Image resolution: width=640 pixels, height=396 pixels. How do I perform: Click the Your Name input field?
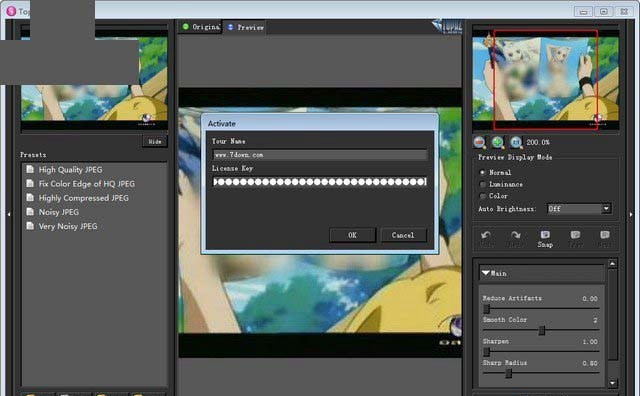pyautogui.click(x=320, y=155)
